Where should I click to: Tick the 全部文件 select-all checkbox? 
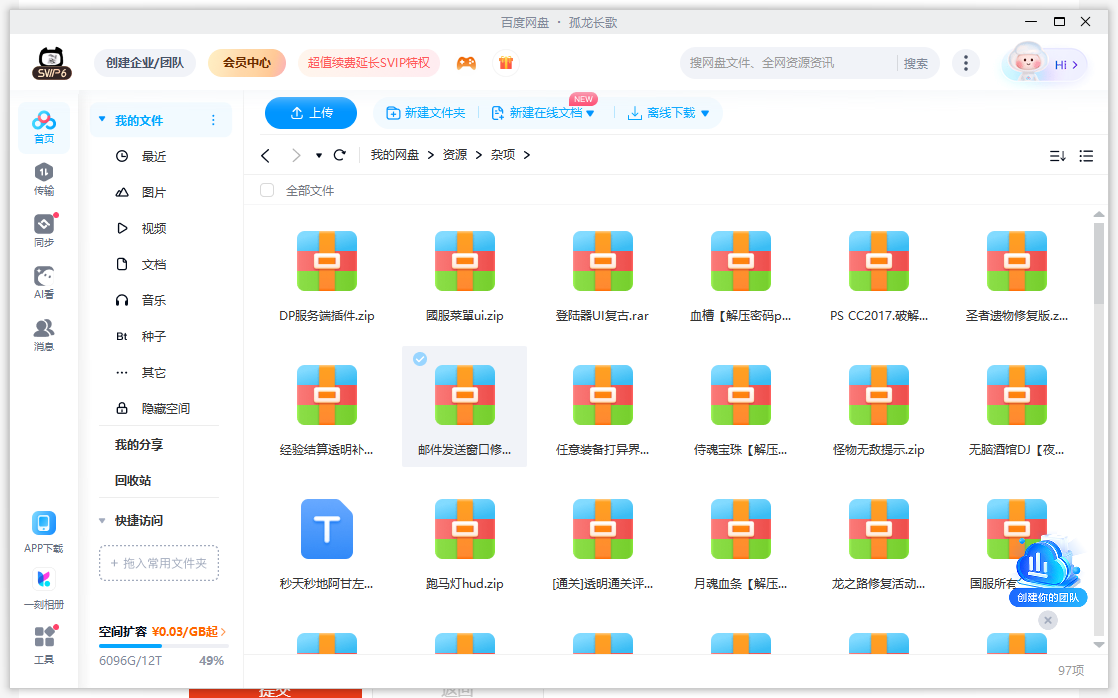[267, 190]
